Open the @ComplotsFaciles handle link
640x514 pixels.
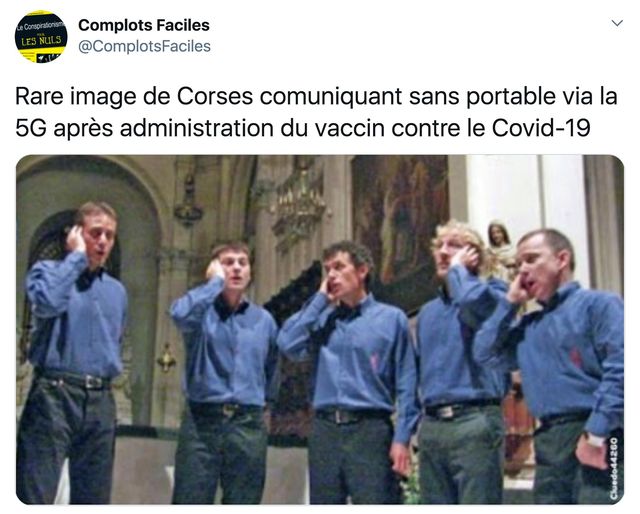pos(144,46)
